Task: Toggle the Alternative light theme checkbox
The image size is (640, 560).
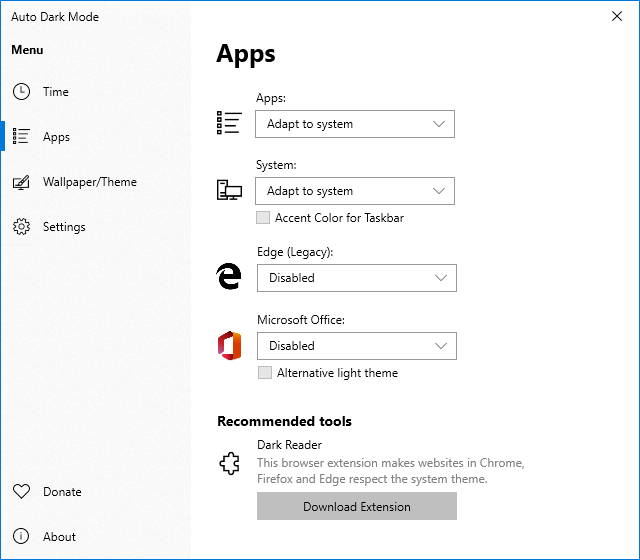Action: [265, 373]
